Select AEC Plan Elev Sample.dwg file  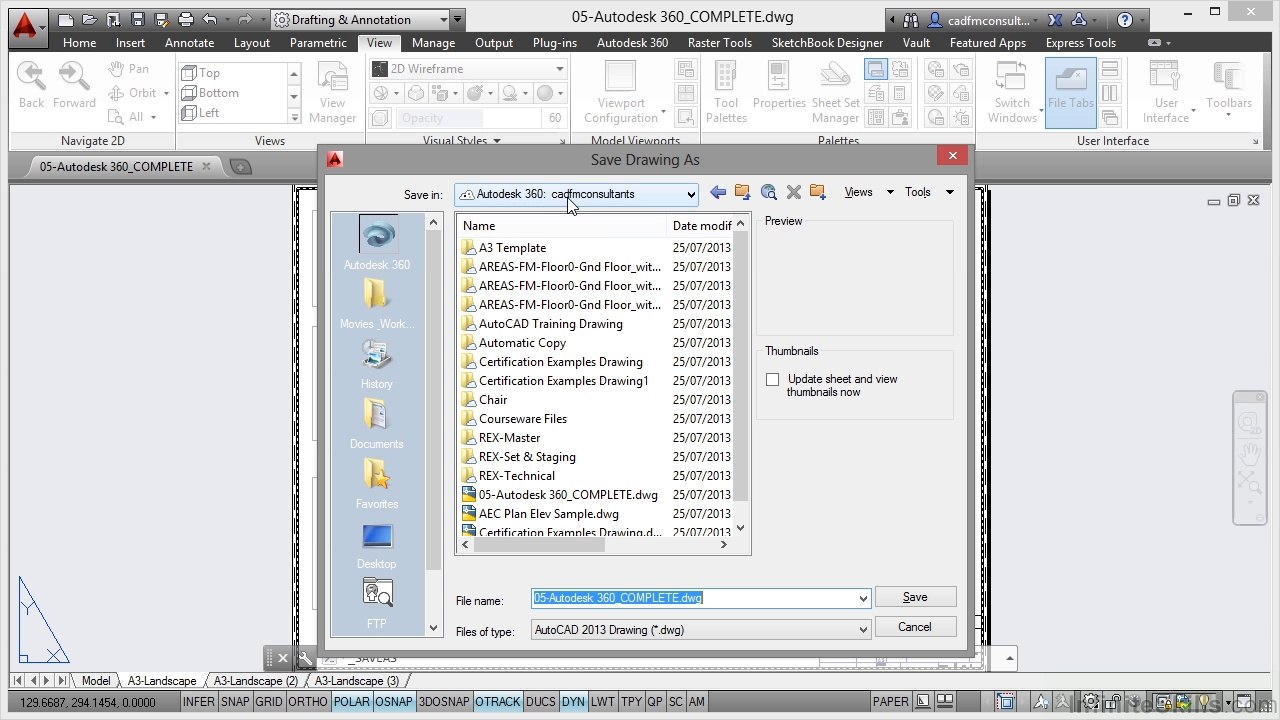548,514
